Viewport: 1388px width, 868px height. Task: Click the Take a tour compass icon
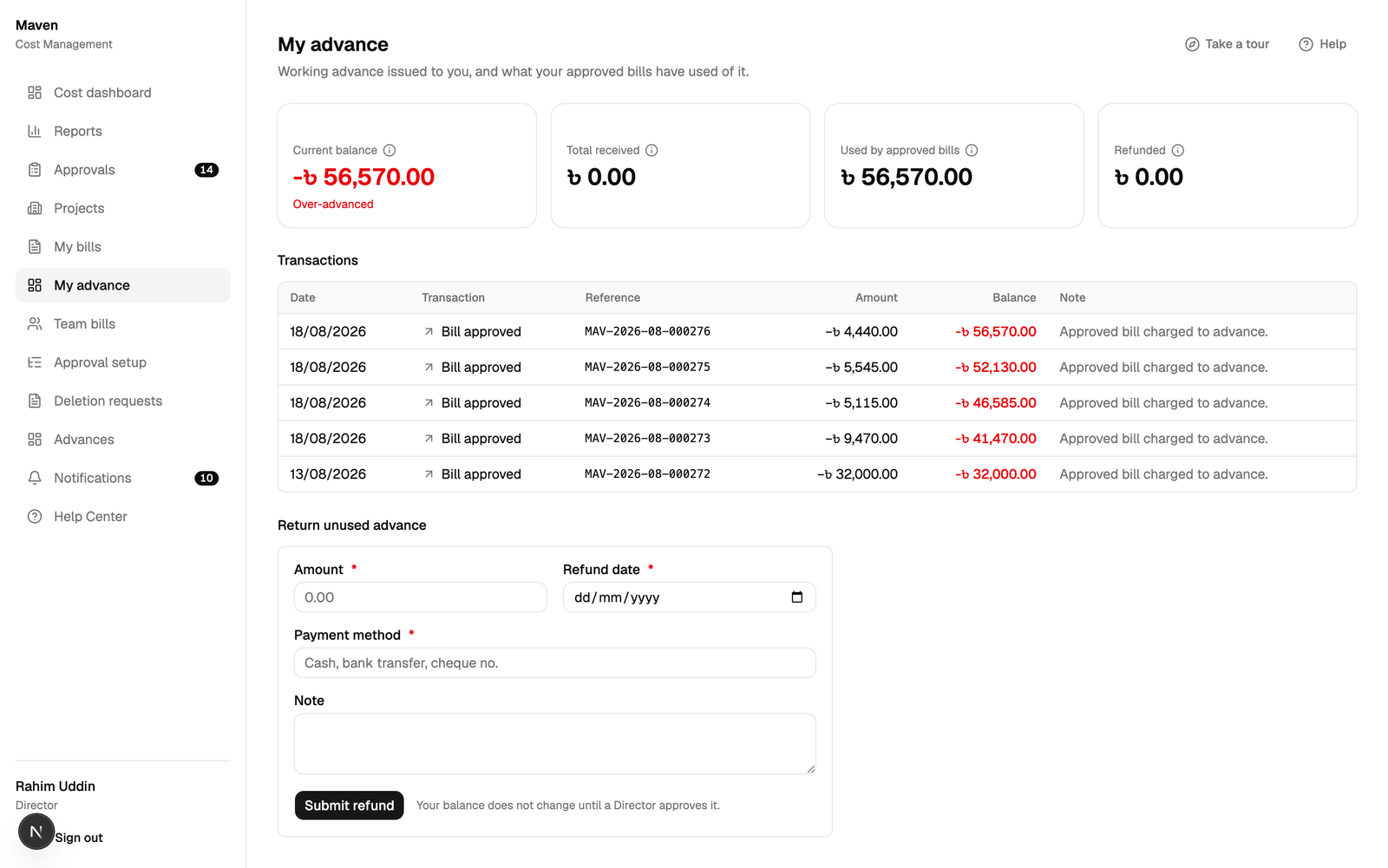coord(1193,44)
